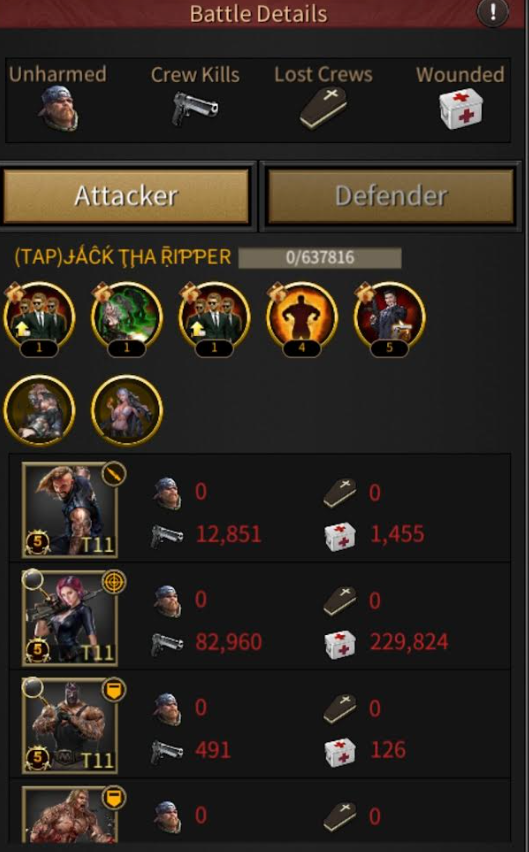The width and height of the screenshot is (529, 852).
Task: Tap the Unharmed biker head icon
Action: click(58, 110)
